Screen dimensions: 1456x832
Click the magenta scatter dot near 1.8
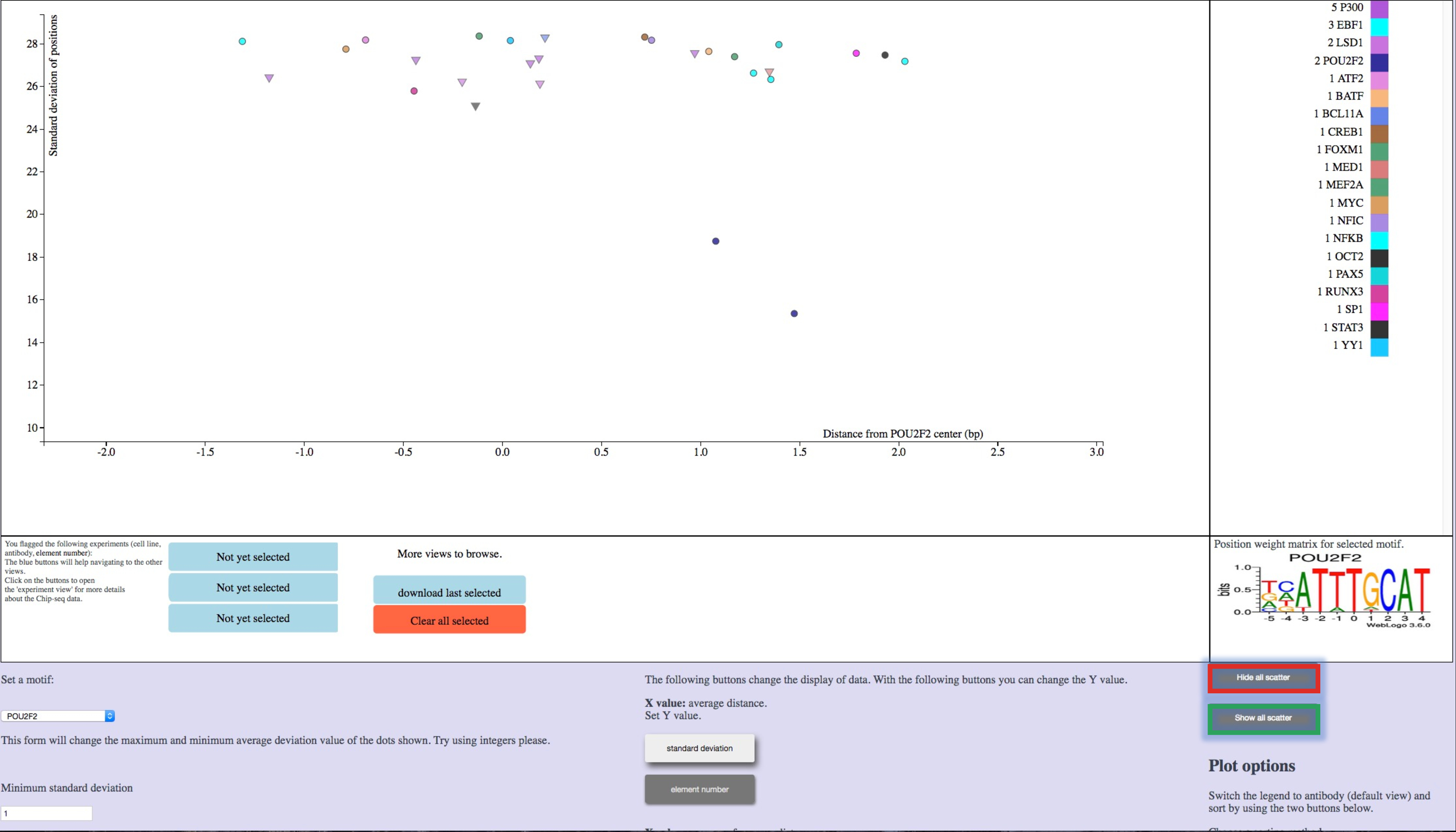pos(856,53)
